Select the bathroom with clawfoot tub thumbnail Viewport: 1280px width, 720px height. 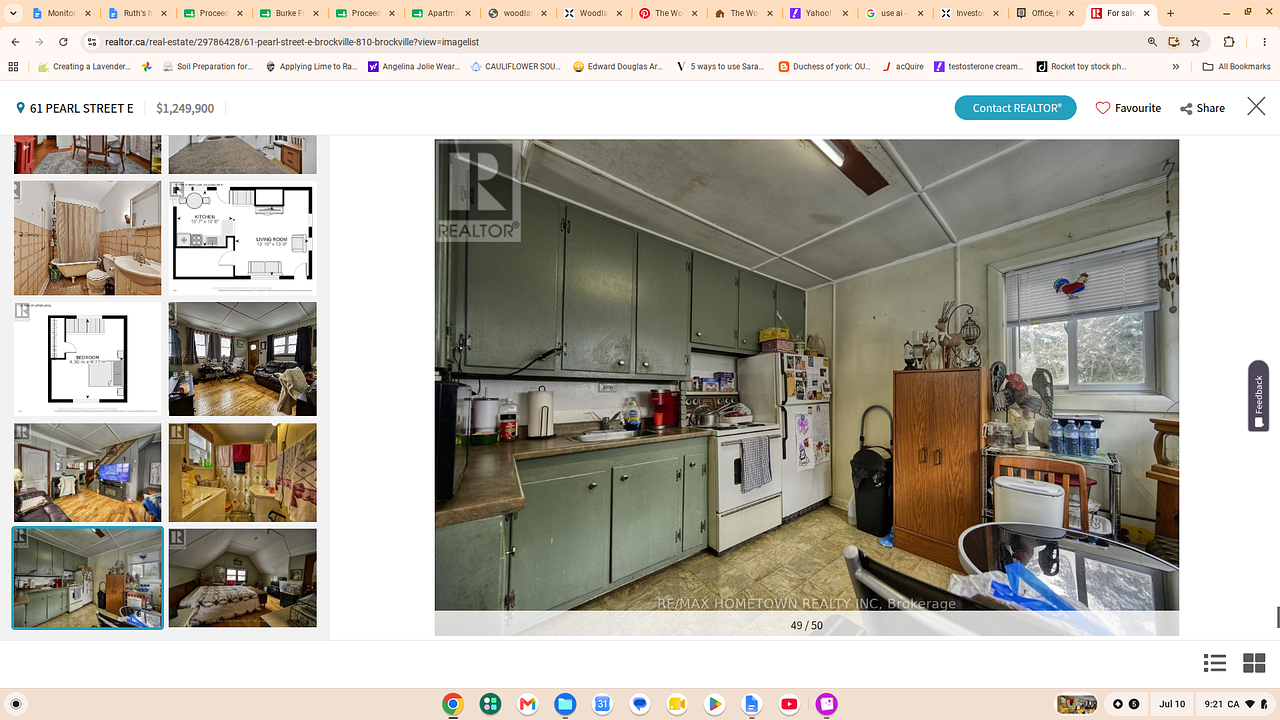(x=87, y=237)
